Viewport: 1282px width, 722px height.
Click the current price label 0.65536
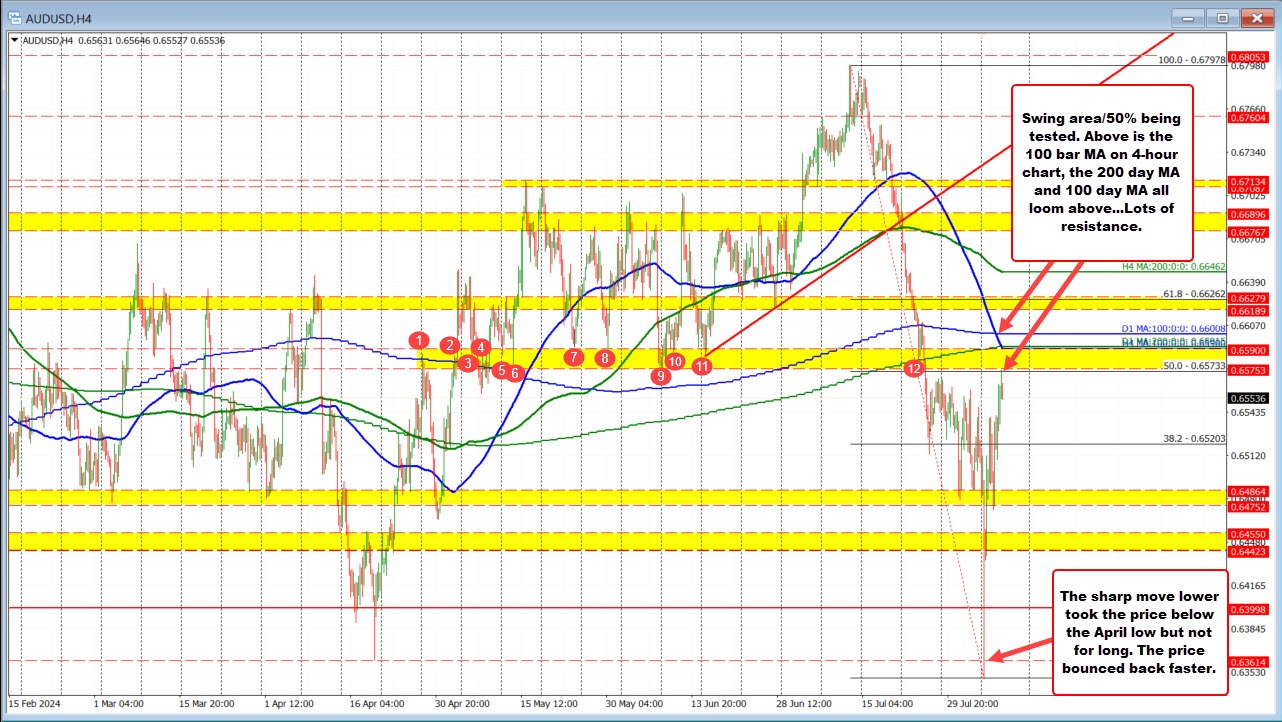[x=1253, y=398]
